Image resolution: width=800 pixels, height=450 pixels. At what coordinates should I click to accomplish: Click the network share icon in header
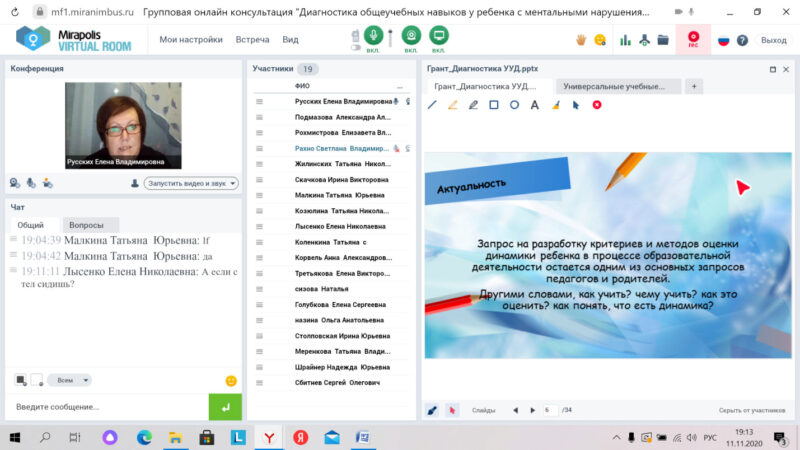644,40
